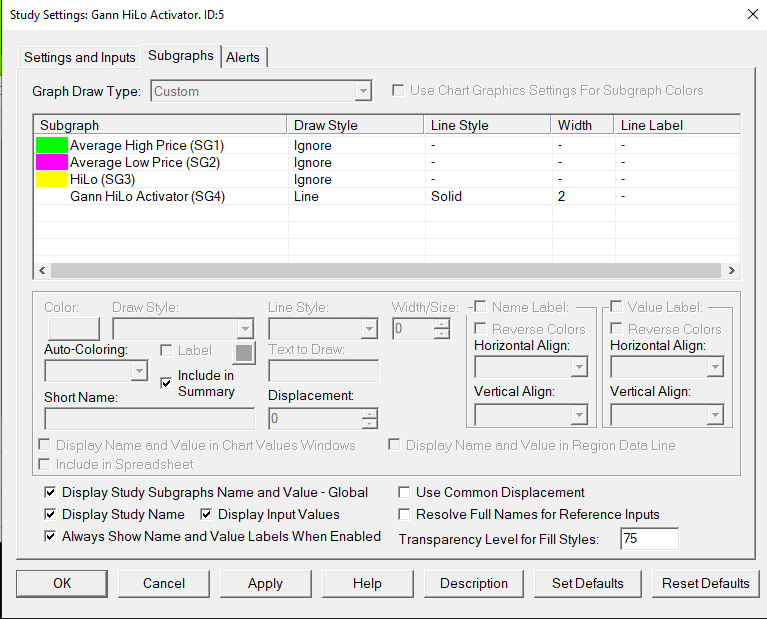Image resolution: width=767 pixels, height=619 pixels.
Task: Click the yellow swatch of HiLo SG3
Action: [52, 179]
